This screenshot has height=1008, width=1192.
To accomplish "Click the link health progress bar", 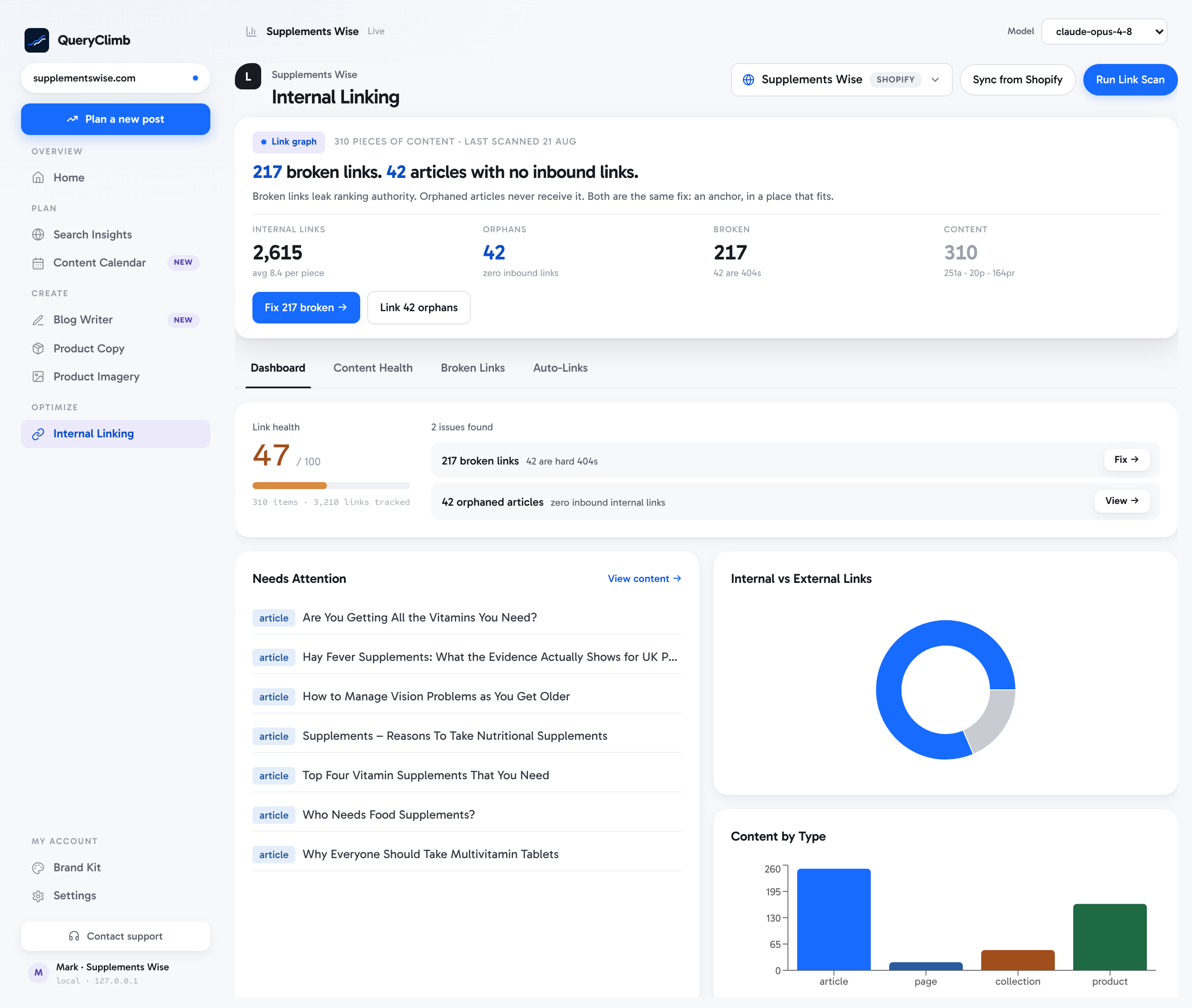I will [x=331, y=486].
